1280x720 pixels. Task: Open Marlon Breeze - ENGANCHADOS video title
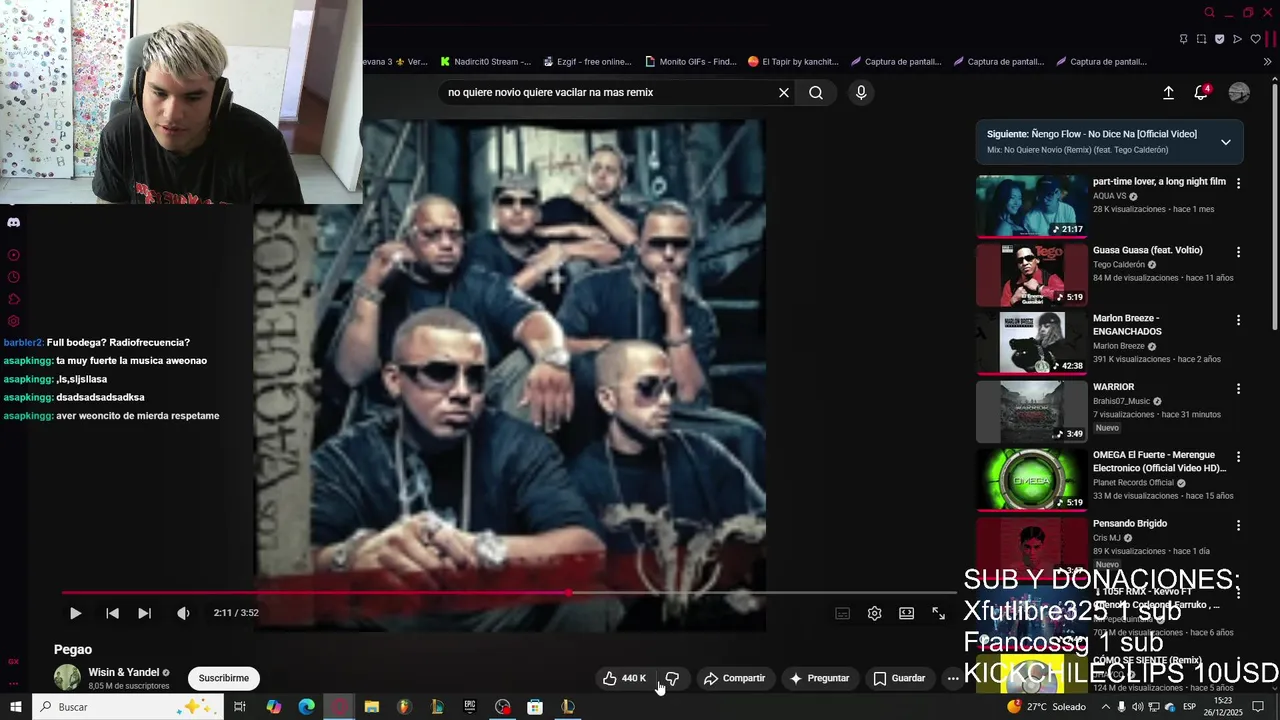point(1127,324)
